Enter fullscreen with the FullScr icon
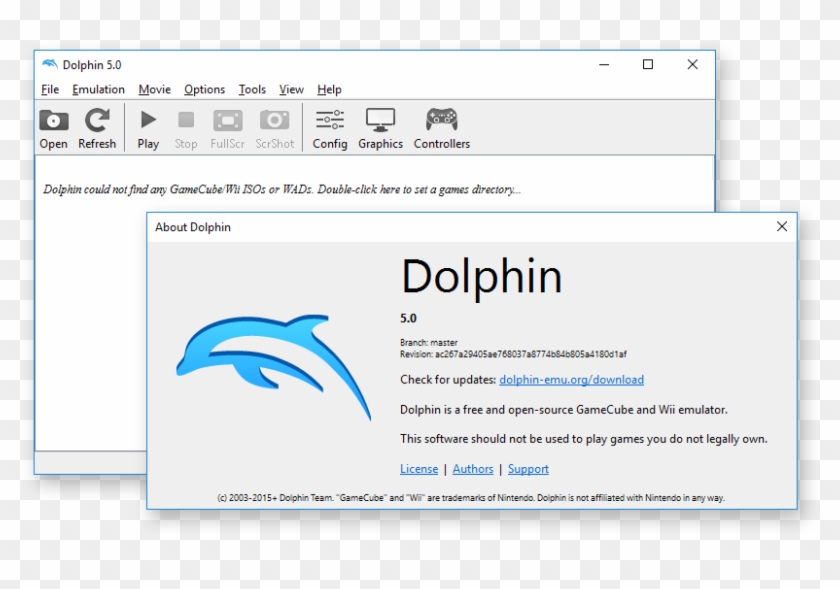This screenshot has width=840, height=589. point(227,120)
